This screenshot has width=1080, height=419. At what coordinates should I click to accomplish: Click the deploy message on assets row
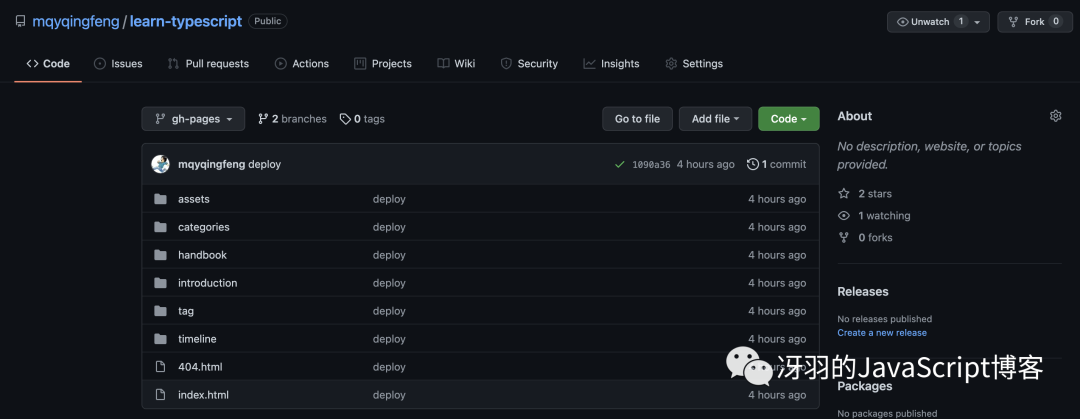point(389,199)
